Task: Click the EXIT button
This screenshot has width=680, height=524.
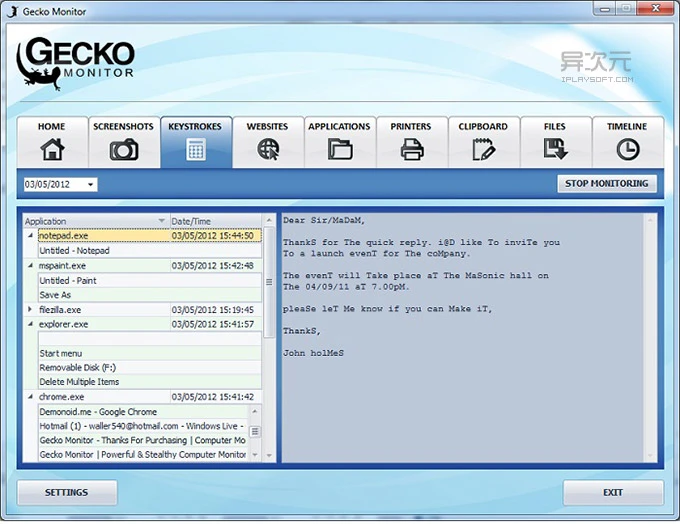Action: click(x=613, y=492)
